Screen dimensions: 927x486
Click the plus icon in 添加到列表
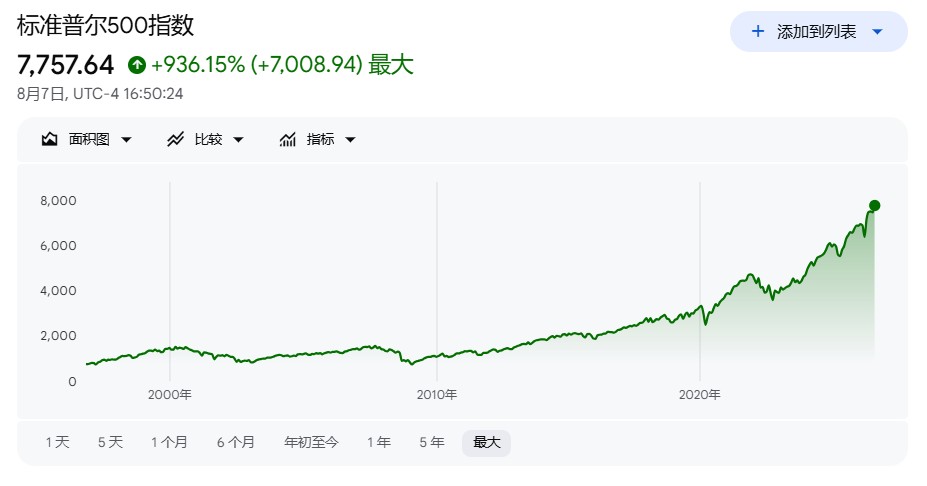758,31
